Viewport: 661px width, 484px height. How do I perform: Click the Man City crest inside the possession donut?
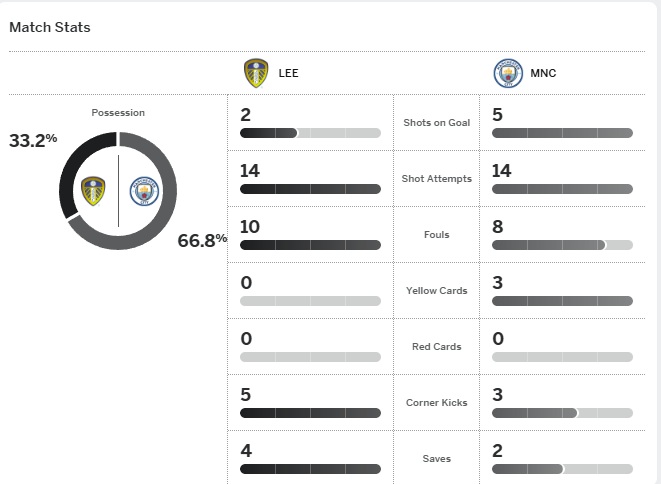coord(144,191)
